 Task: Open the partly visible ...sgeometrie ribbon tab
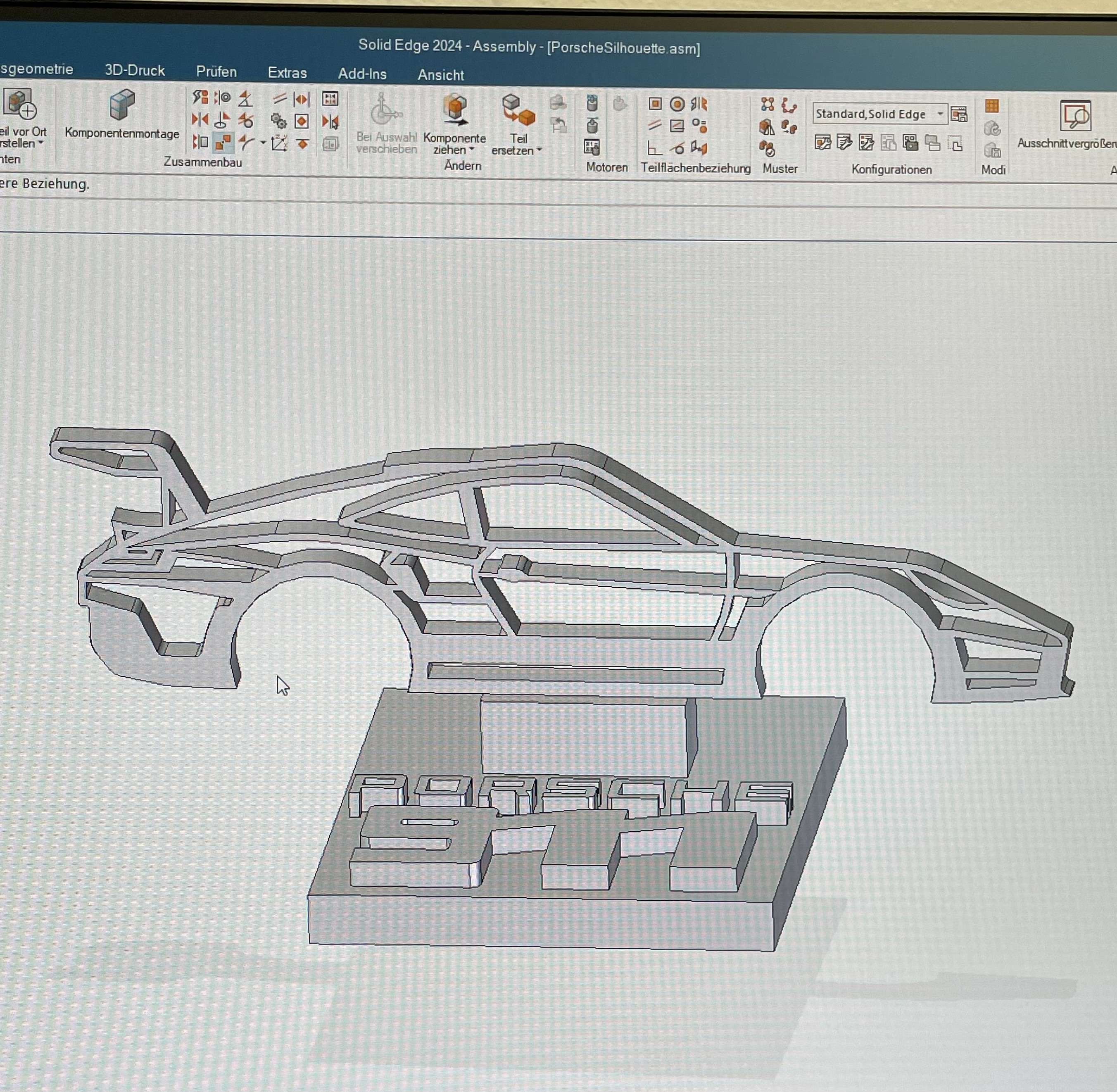[37, 69]
